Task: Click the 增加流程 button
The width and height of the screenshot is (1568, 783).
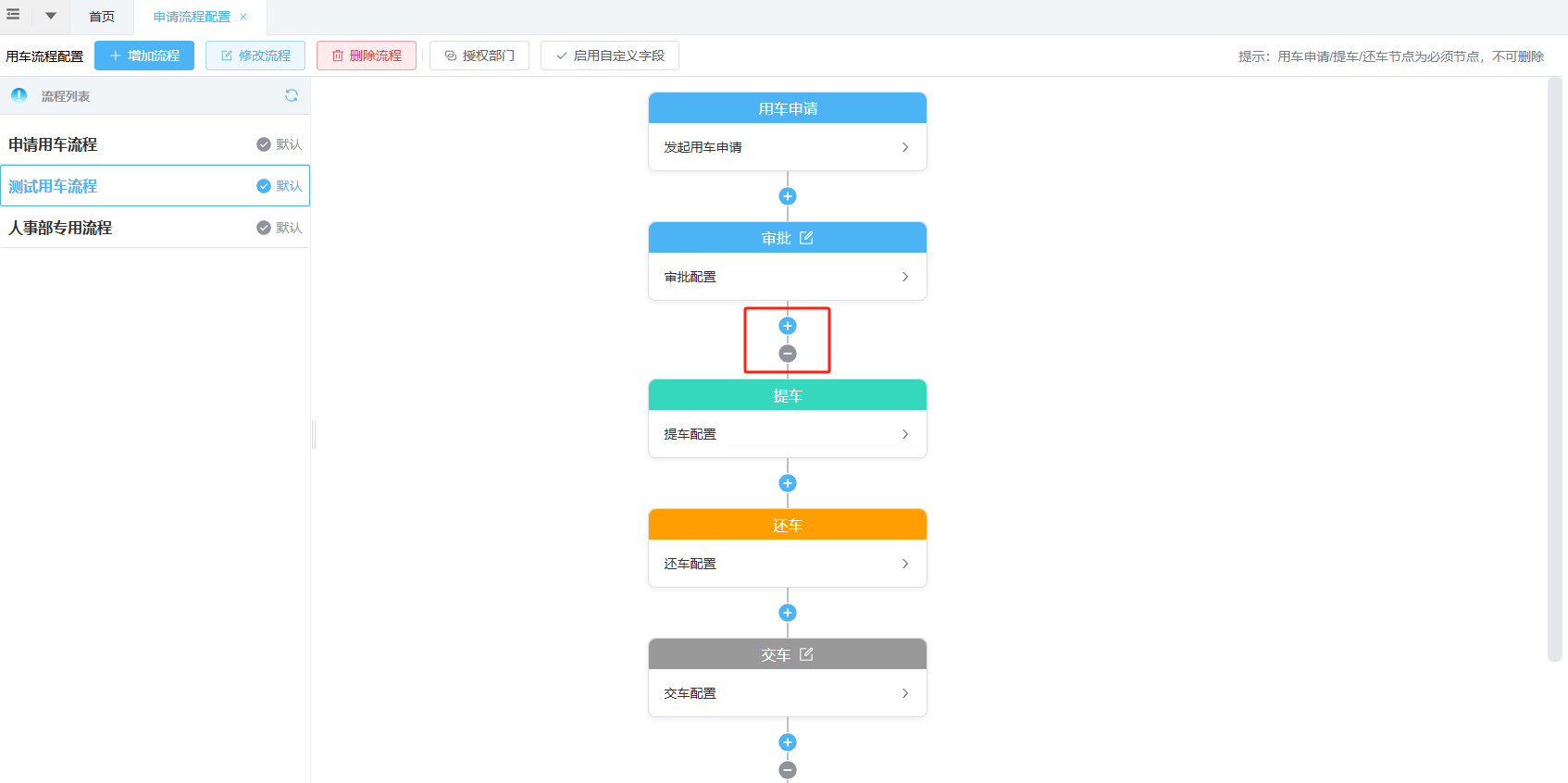Action: [144, 56]
